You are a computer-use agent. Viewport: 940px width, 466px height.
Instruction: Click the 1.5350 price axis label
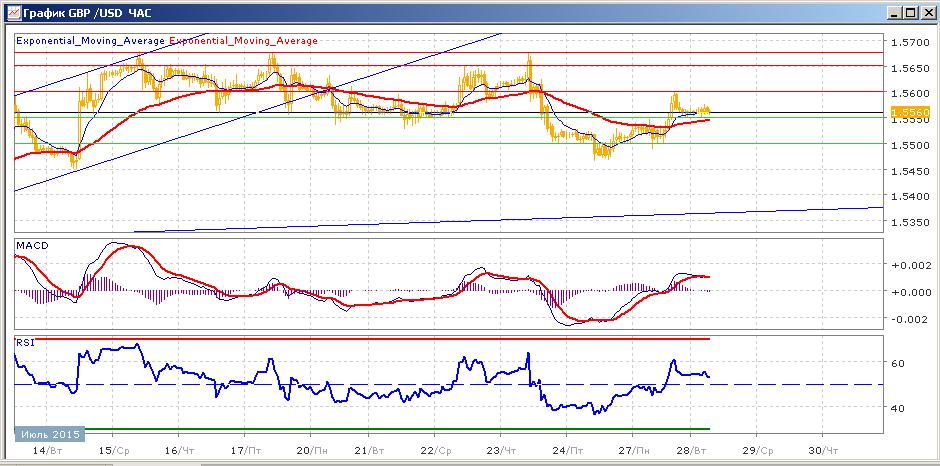point(910,223)
